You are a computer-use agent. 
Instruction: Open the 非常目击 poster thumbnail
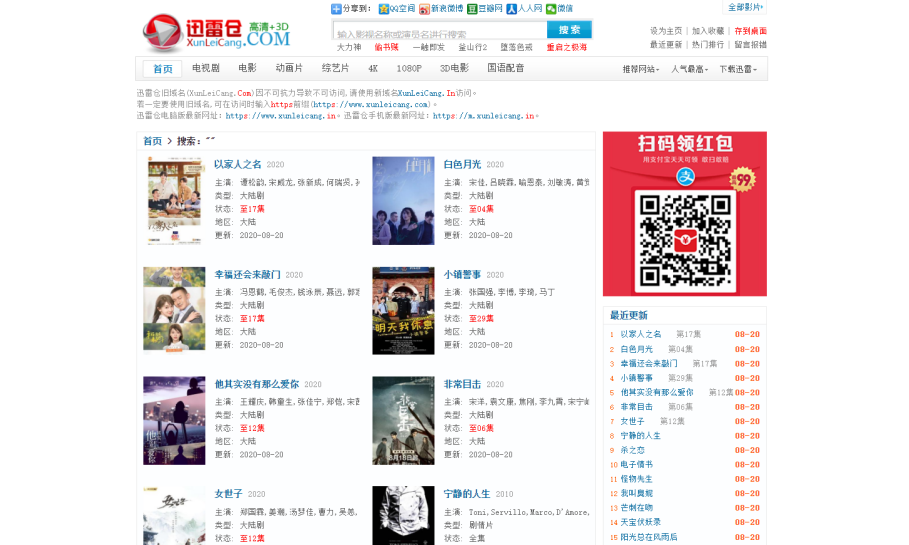(x=403, y=420)
